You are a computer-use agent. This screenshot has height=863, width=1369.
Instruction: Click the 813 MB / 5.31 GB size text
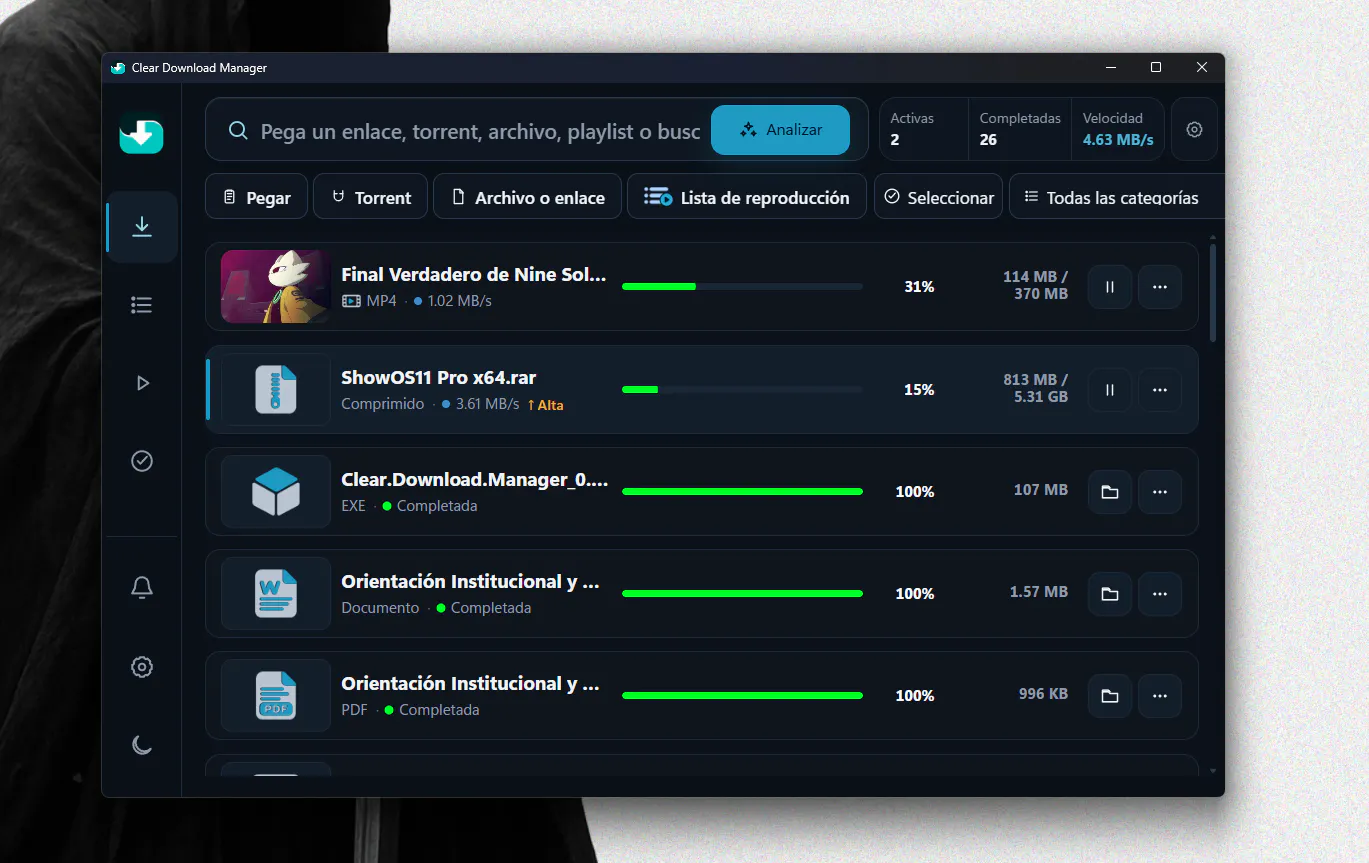pyautogui.click(x=1035, y=388)
